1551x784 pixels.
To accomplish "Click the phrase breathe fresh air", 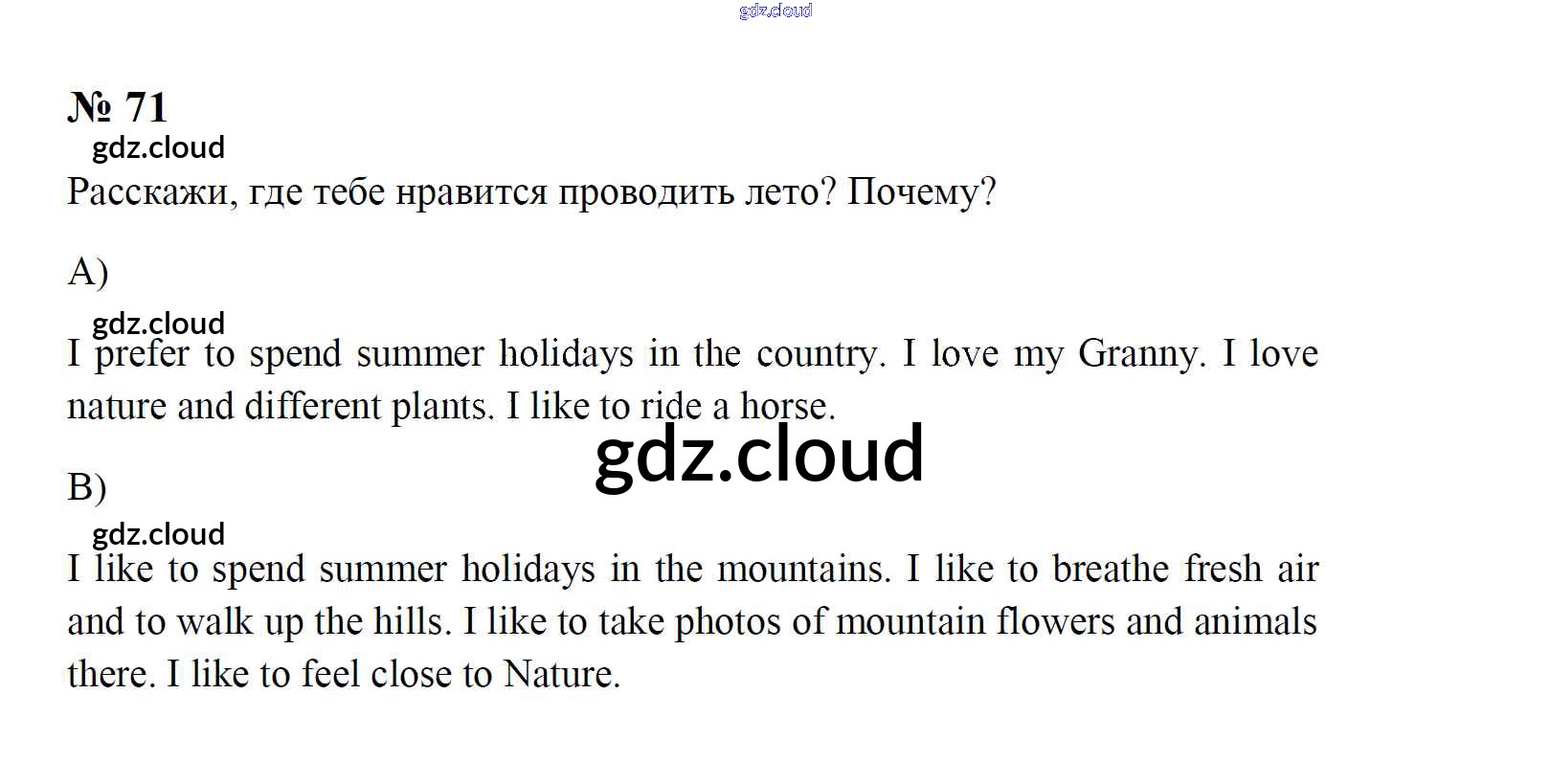I will pos(1185,570).
